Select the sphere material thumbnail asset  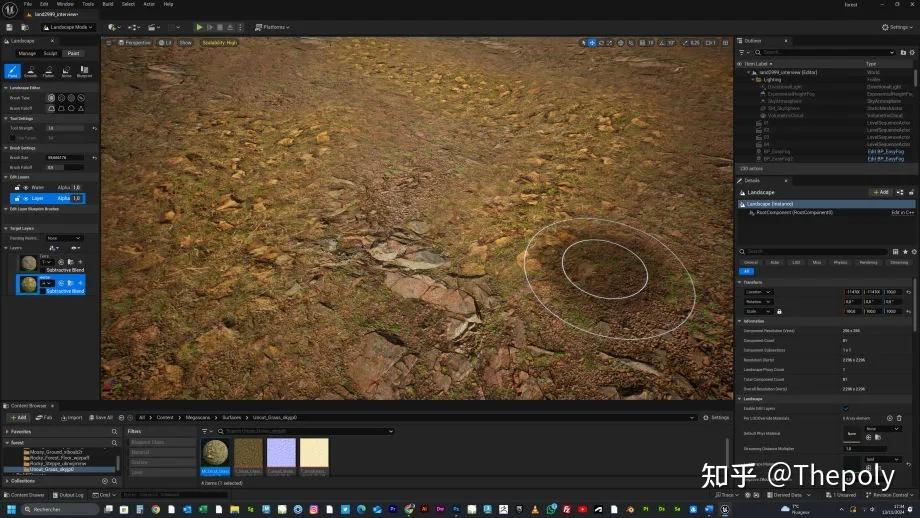pyautogui.click(x=215, y=456)
